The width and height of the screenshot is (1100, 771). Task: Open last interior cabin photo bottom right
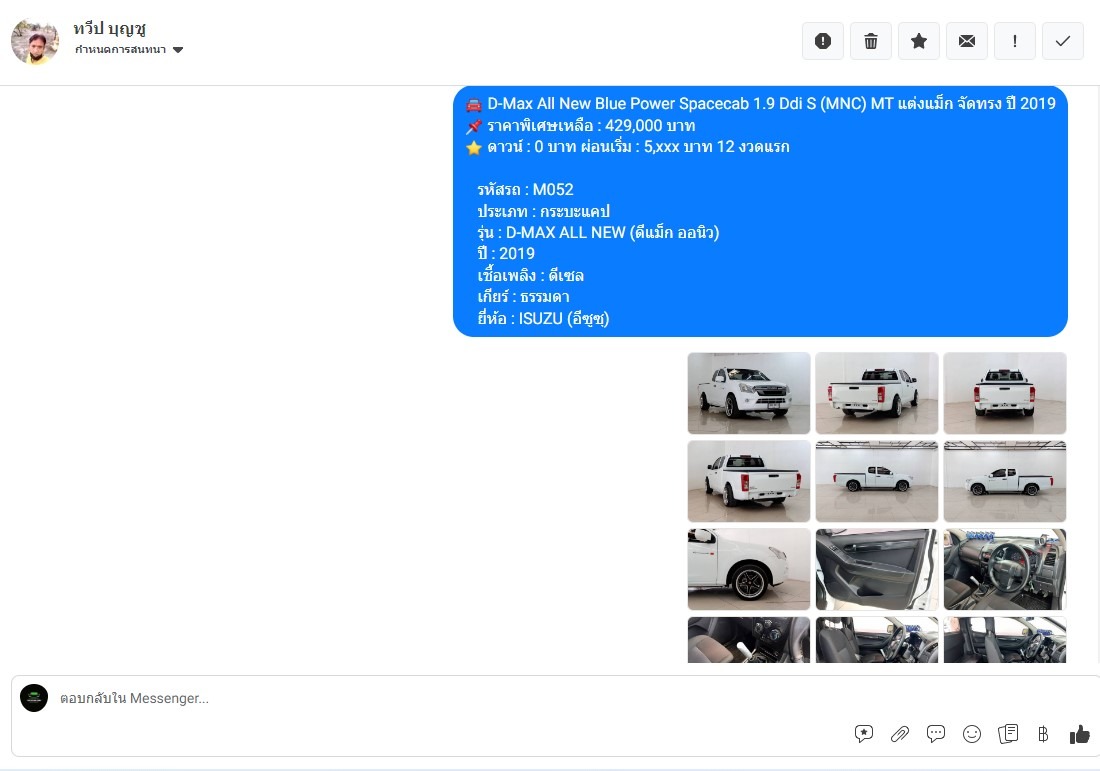pyautogui.click(x=1005, y=640)
